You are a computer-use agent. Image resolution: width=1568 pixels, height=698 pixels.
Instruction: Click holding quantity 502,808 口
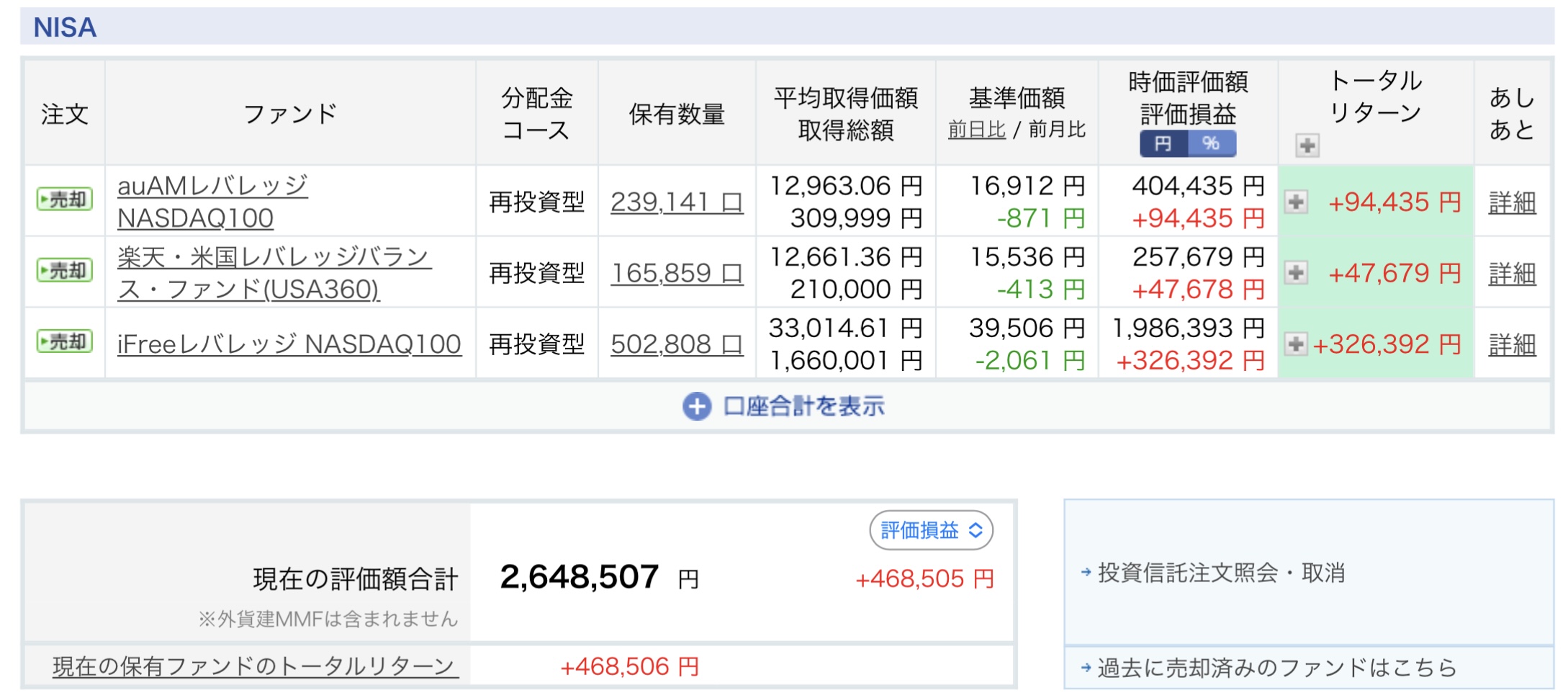(676, 344)
